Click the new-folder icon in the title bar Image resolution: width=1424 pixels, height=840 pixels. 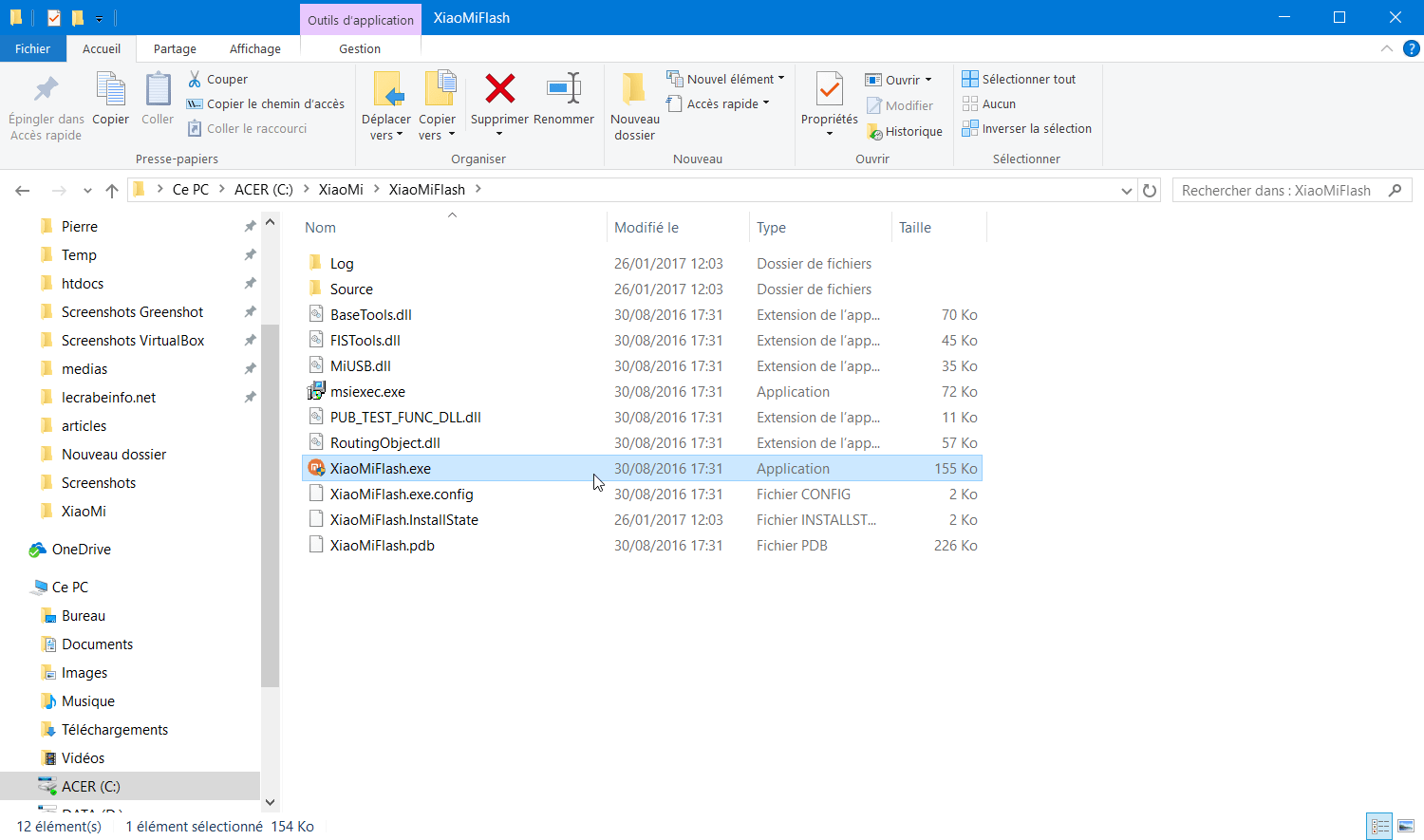(x=78, y=17)
